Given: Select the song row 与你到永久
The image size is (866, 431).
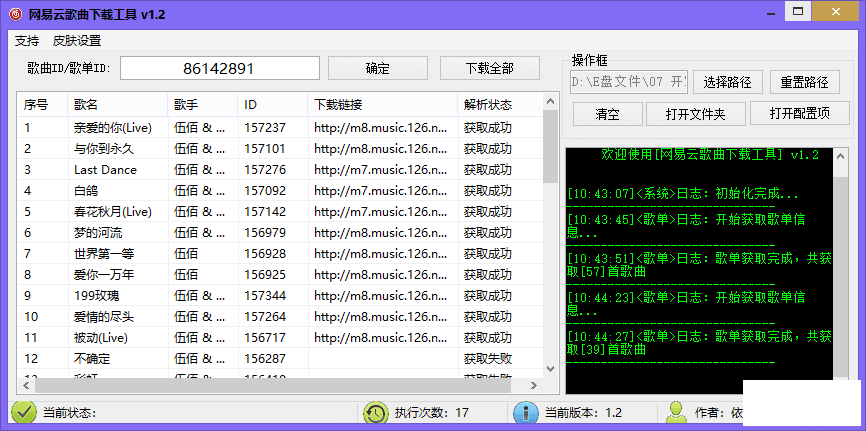Looking at the screenshot, I should 280,149.
